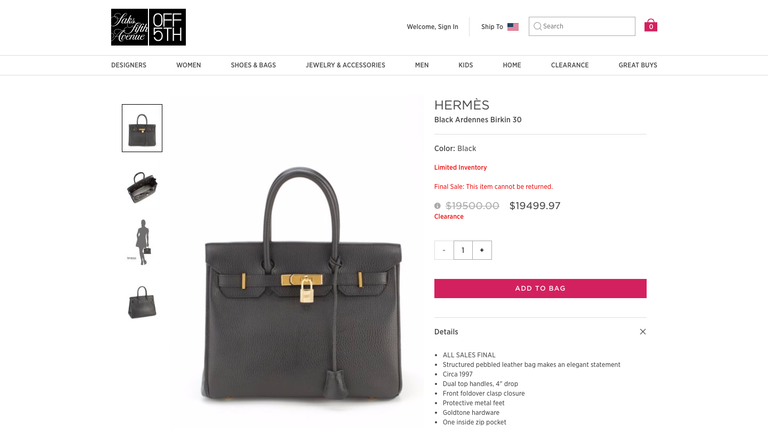768x429 pixels.
Task: Open the Shoes & Bags menu
Action: tap(253, 65)
